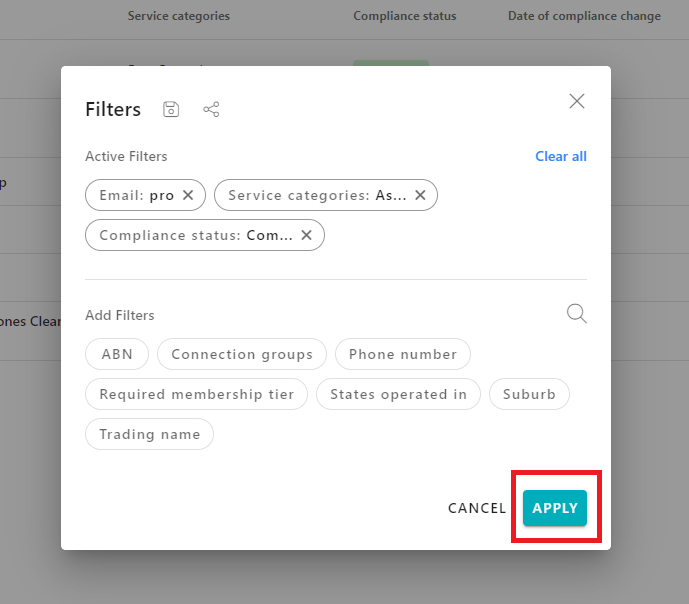The image size is (689, 604).
Task: Add the Connection groups filter
Action: (242, 354)
